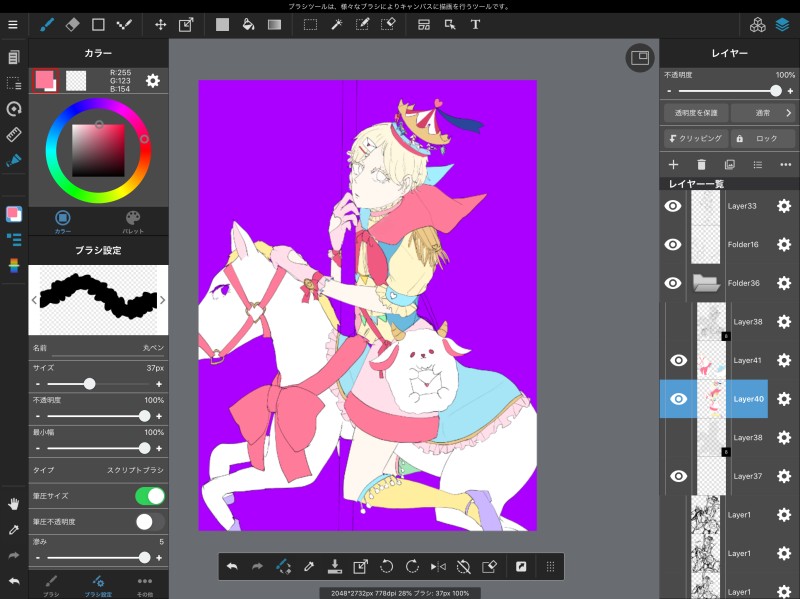Viewport: 800px width, 599px height.
Task: Decrease layer opacity with minus
Action: [x=669, y=91]
